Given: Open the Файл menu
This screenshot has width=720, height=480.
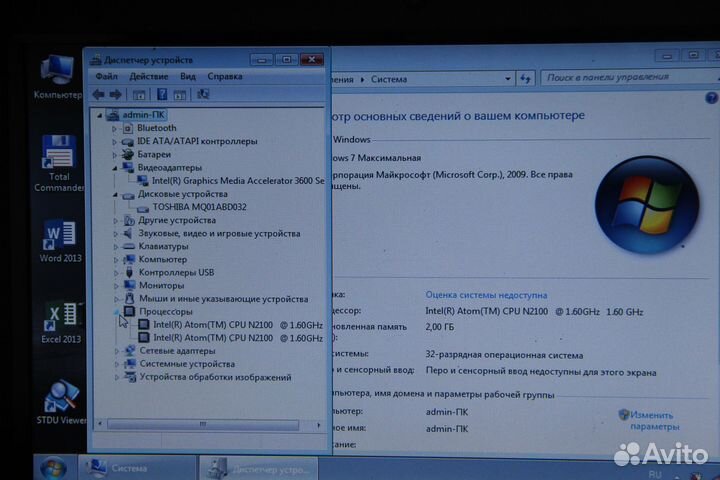Looking at the screenshot, I should (107, 76).
